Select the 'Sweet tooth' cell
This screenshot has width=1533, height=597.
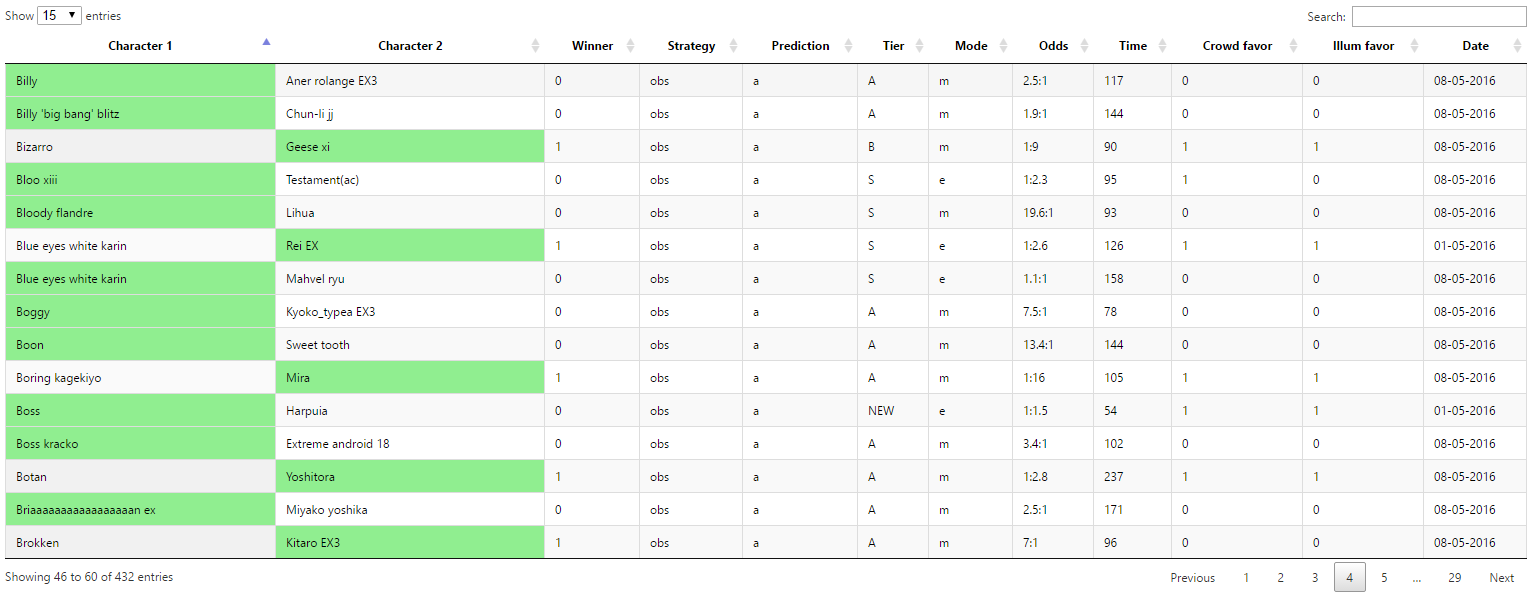[x=410, y=345]
